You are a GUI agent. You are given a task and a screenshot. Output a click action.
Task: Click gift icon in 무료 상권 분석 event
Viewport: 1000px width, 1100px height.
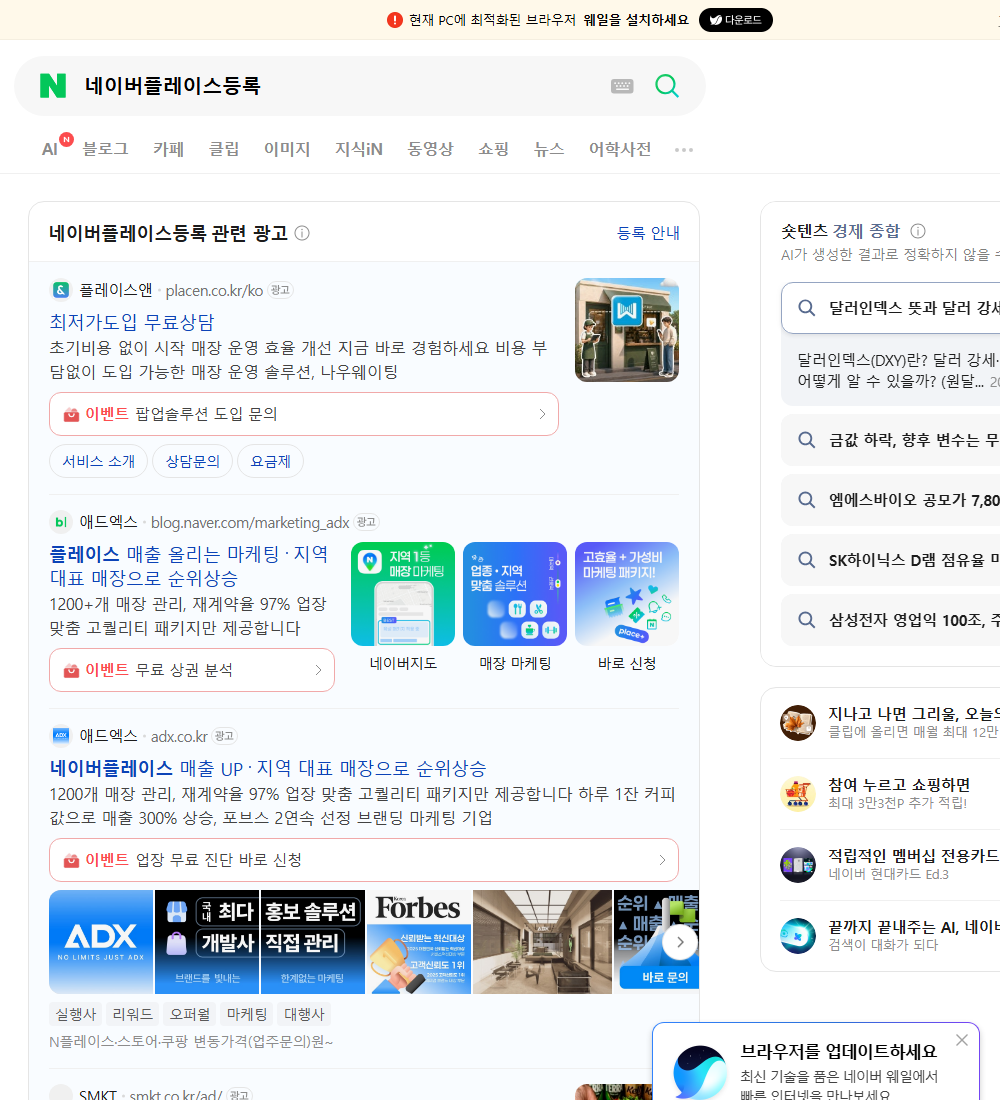(71, 671)
